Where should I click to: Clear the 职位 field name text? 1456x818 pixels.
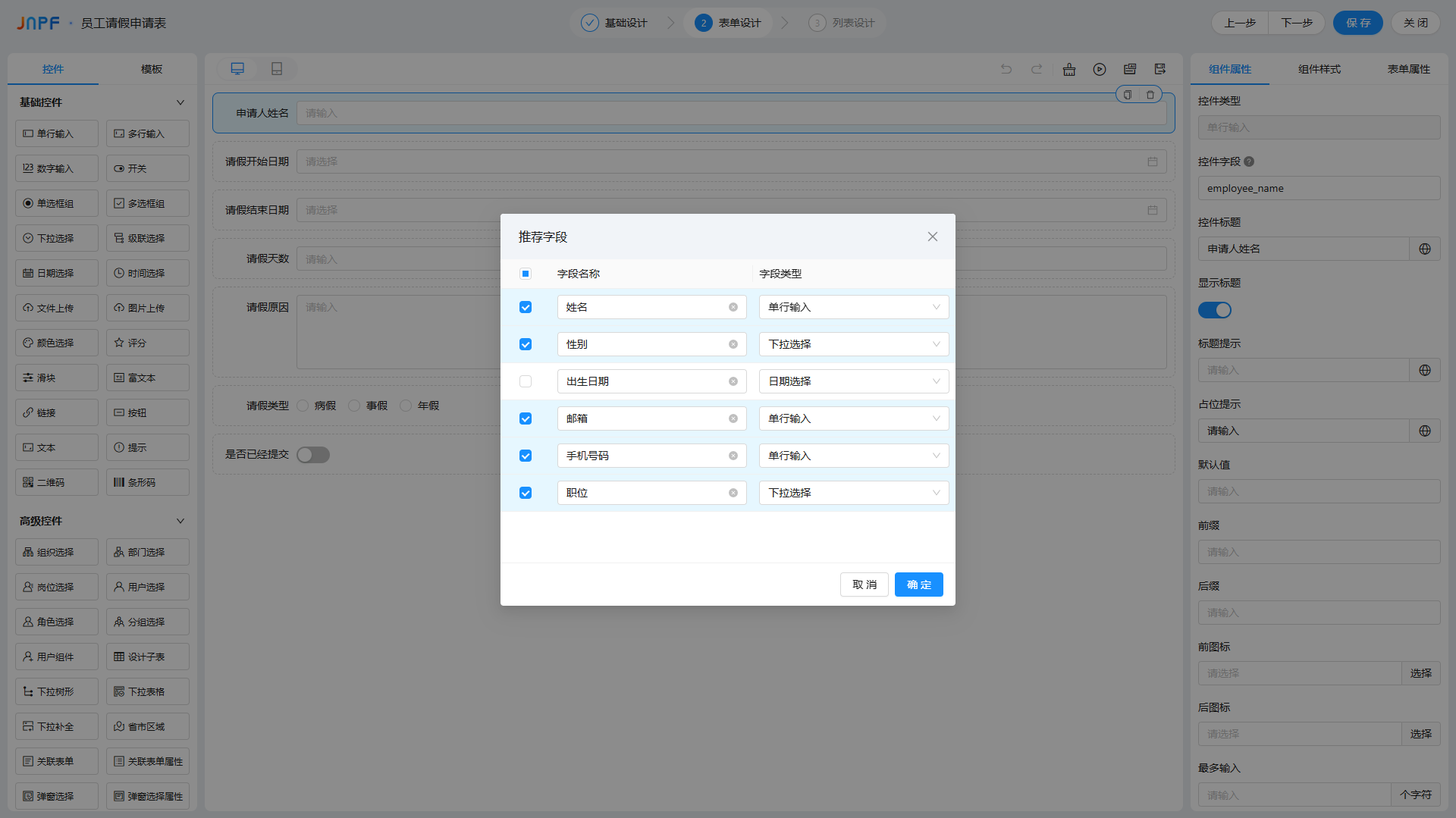coord(733,493)
